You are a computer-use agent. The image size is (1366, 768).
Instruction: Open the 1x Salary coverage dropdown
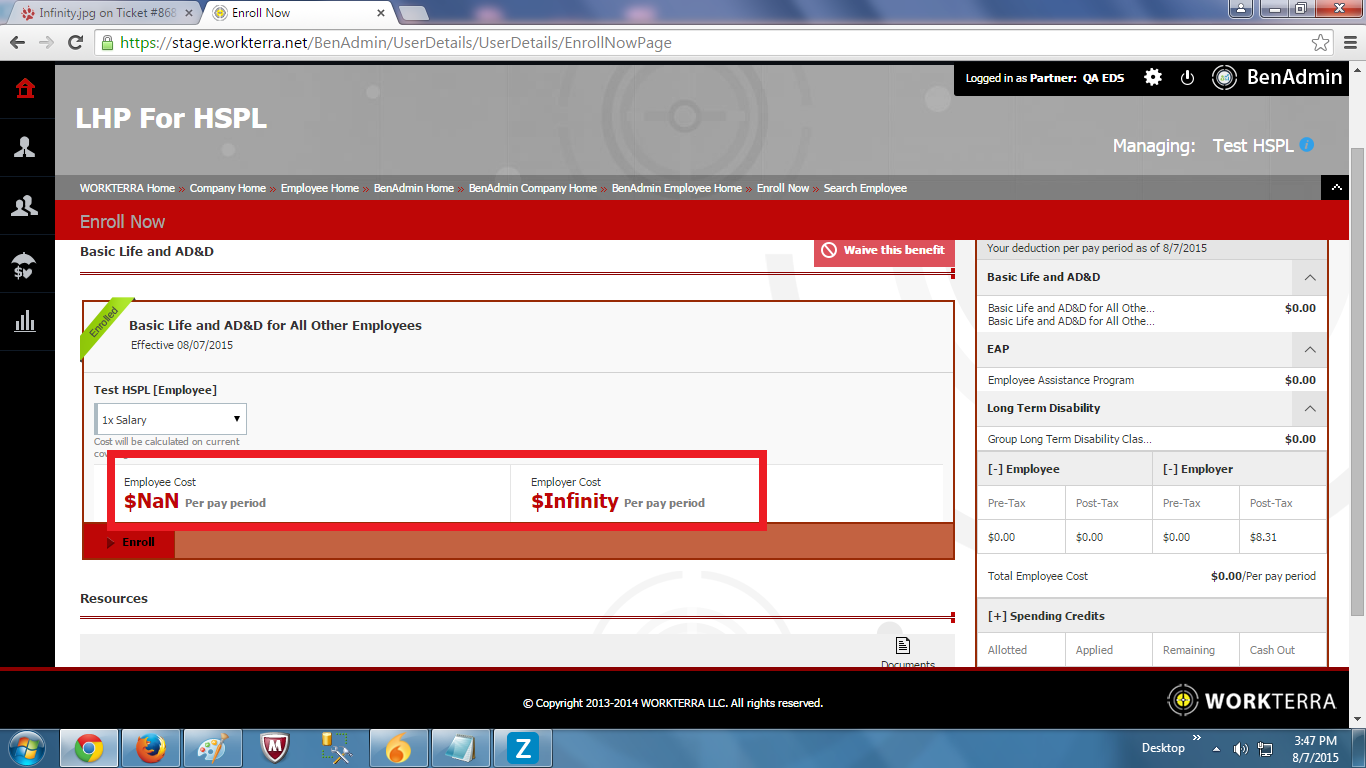click(171, 420)
